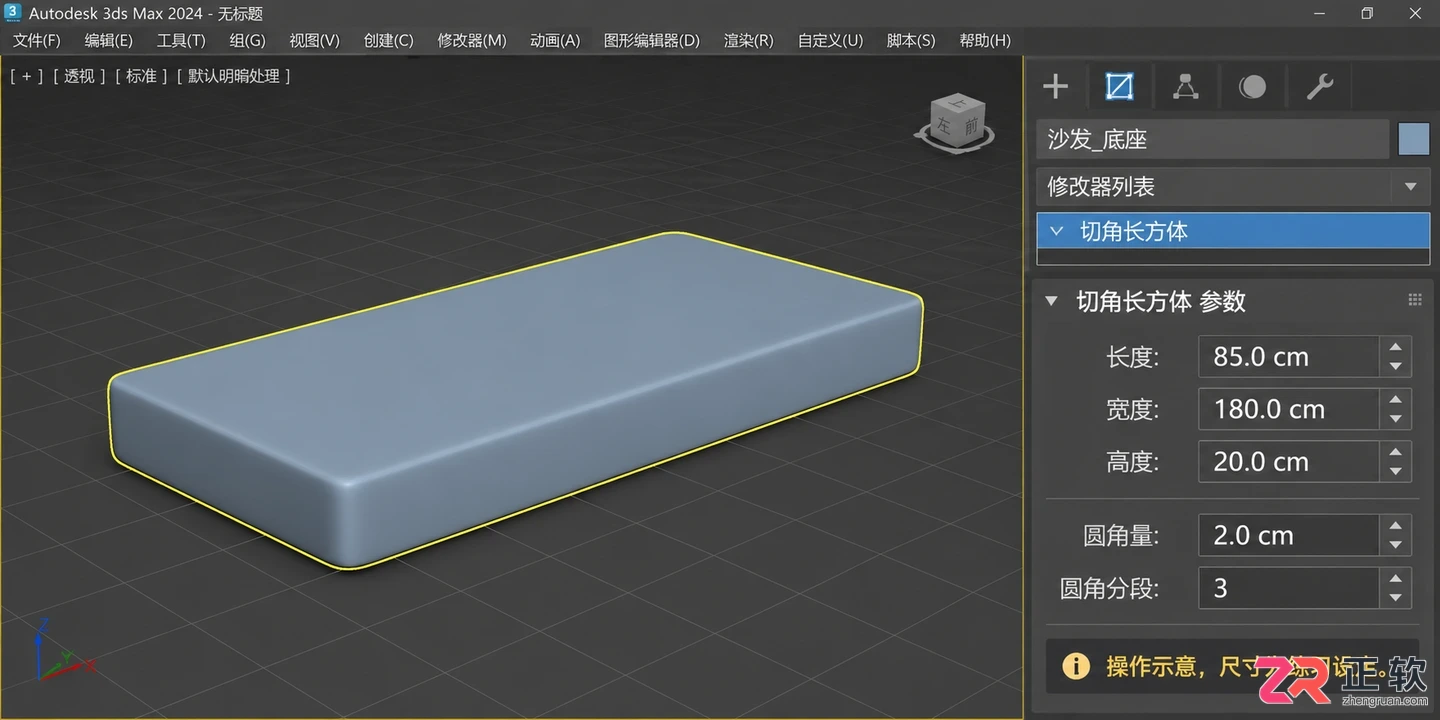
Task: Open the 创建(C) menu
Action: [x=389, y=40]
